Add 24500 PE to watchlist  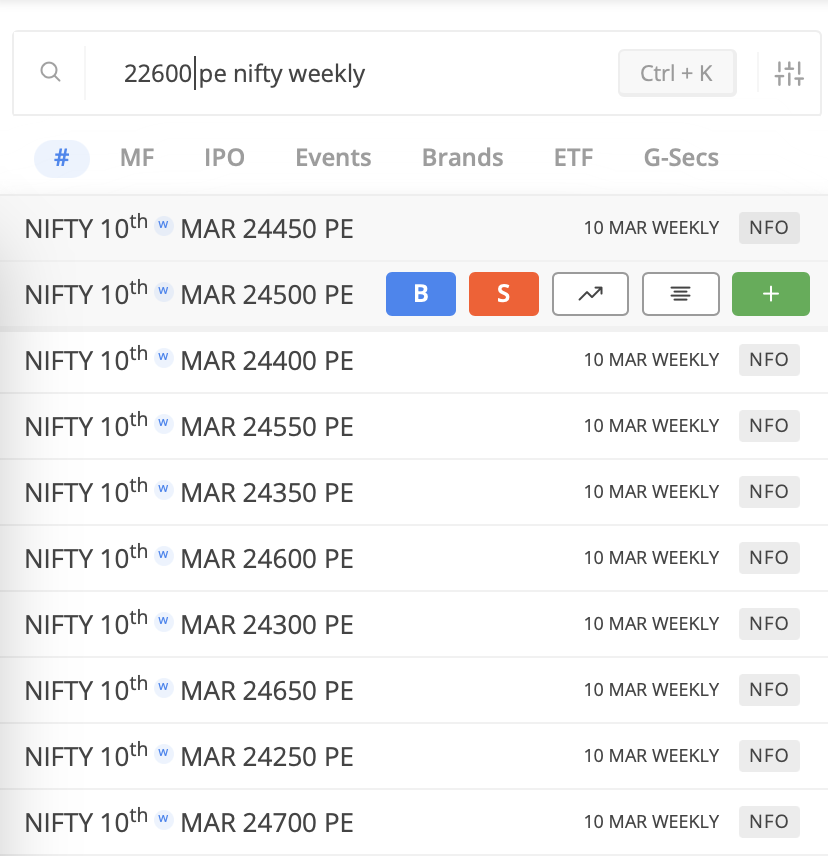point(770,294)
